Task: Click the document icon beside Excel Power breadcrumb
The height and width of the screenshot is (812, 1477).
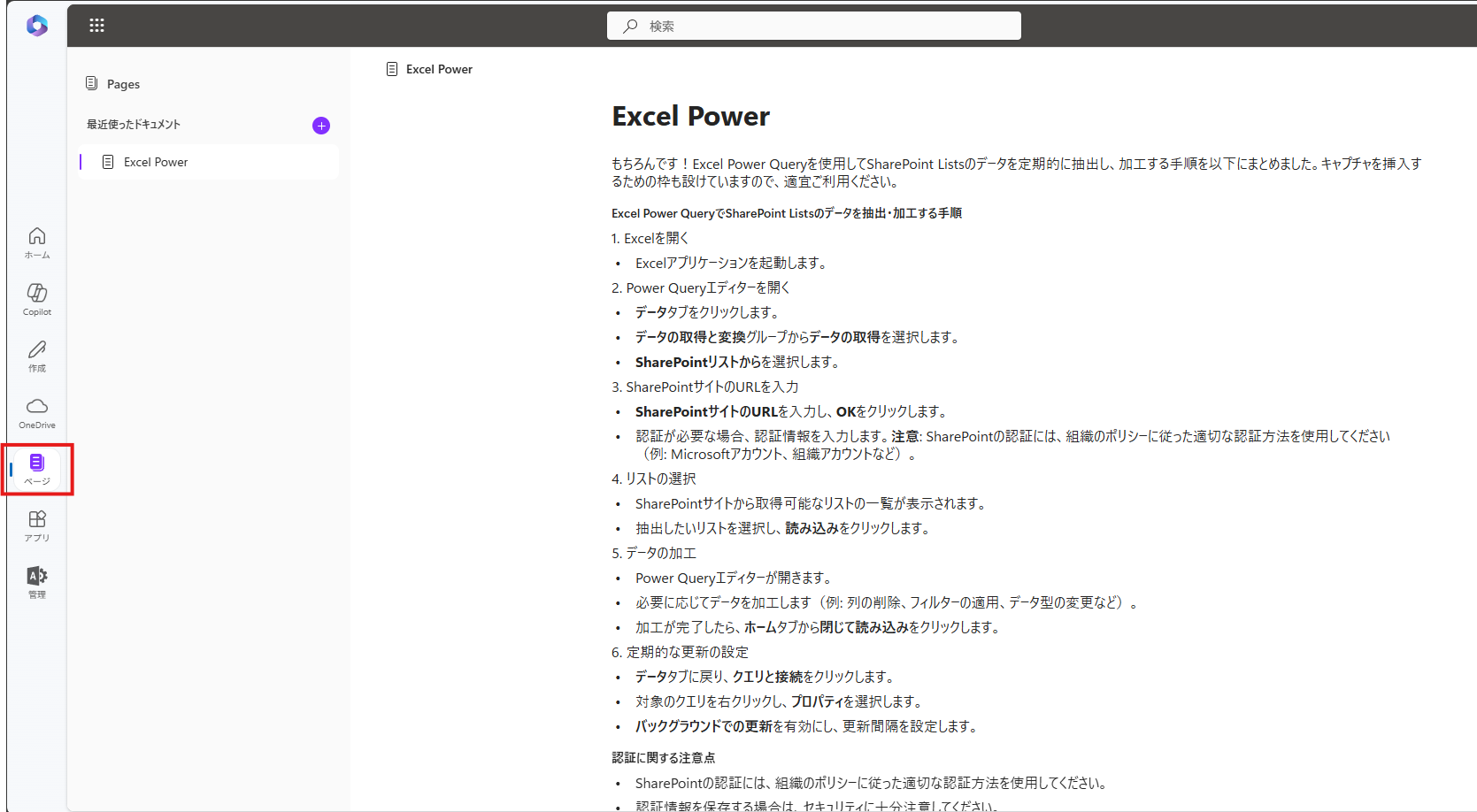Action: 392,68
